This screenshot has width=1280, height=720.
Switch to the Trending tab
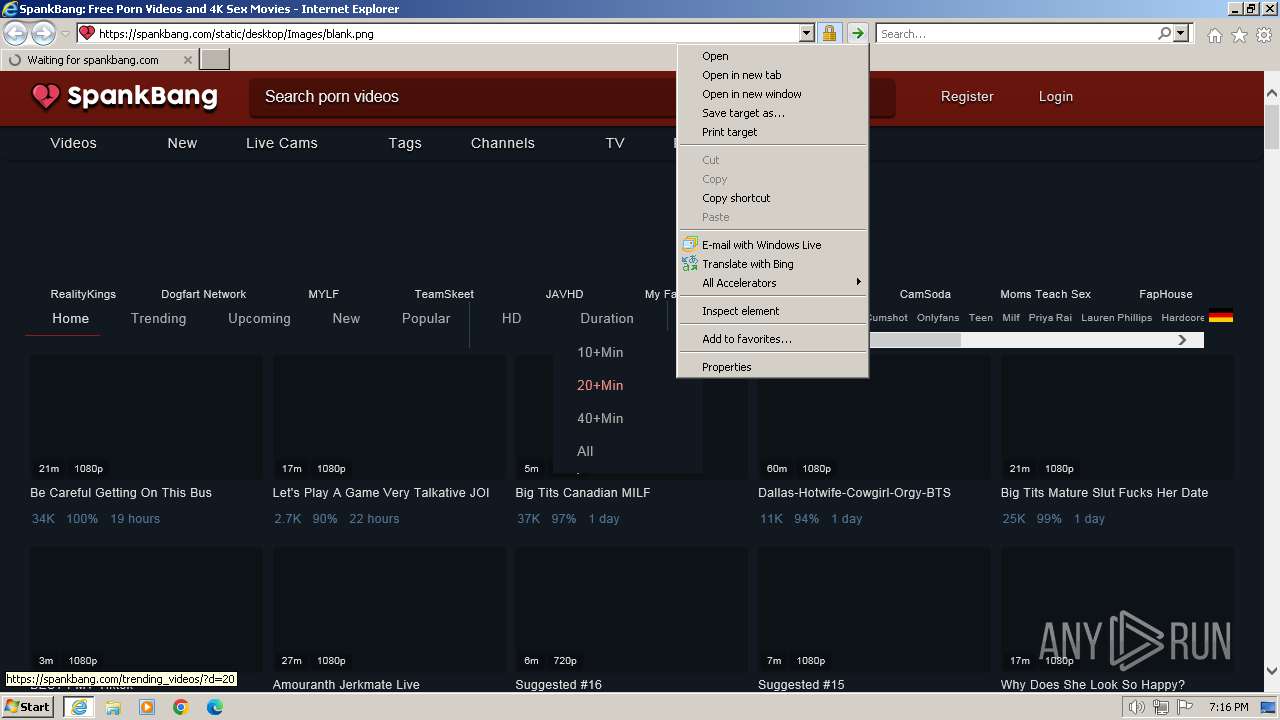[x=159, y=318]
